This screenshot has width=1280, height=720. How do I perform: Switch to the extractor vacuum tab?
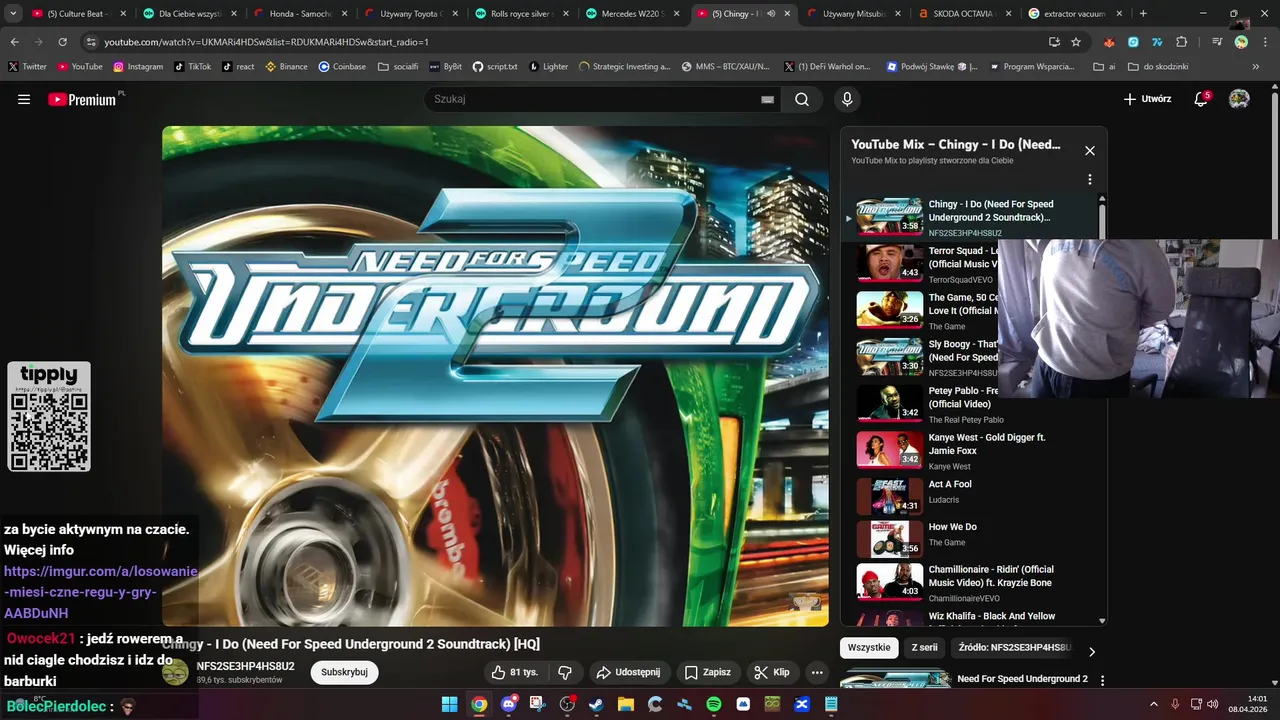pyautogui.click(x=1073, y=14)
